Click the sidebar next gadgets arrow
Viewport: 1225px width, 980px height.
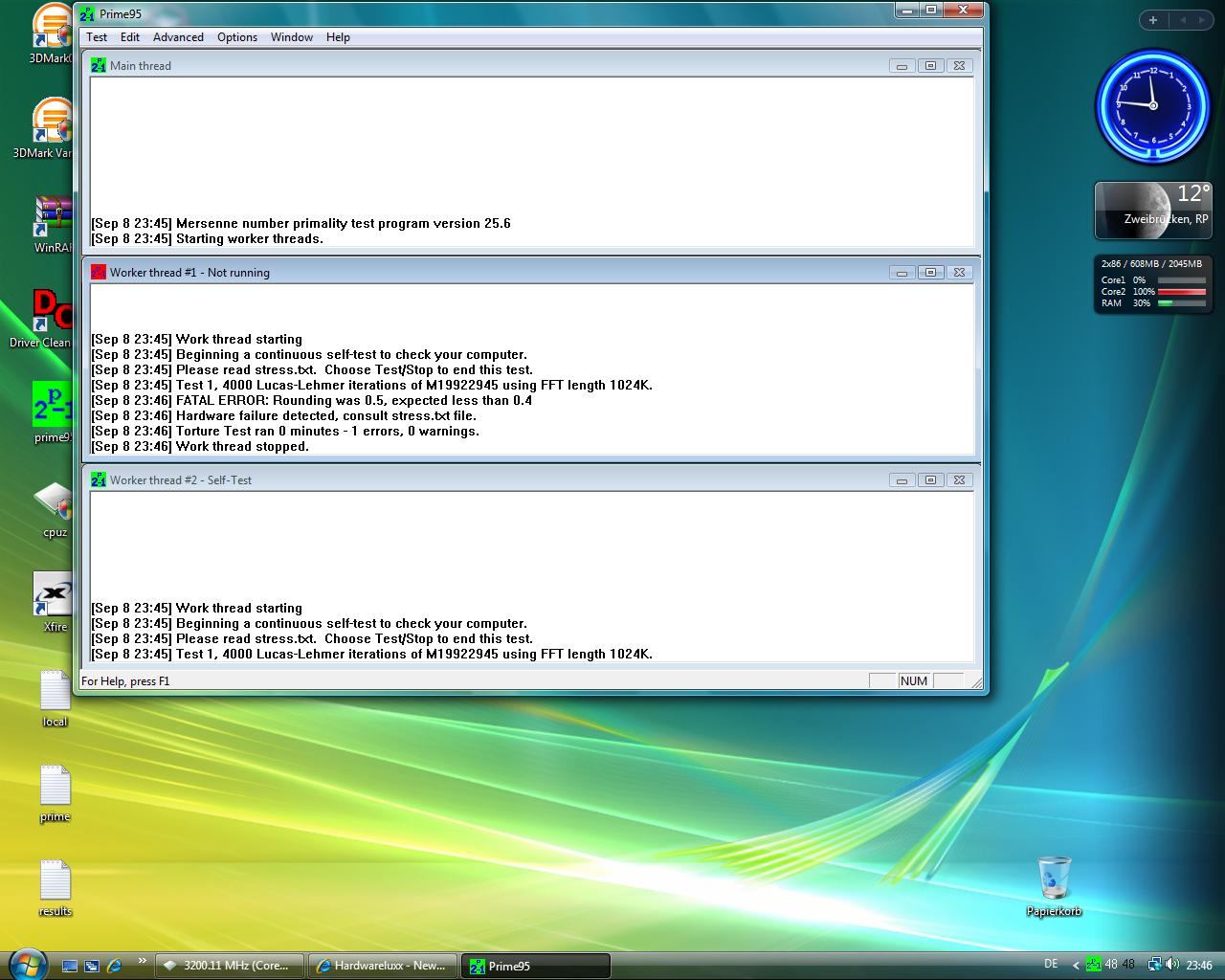pos(1202,19)
